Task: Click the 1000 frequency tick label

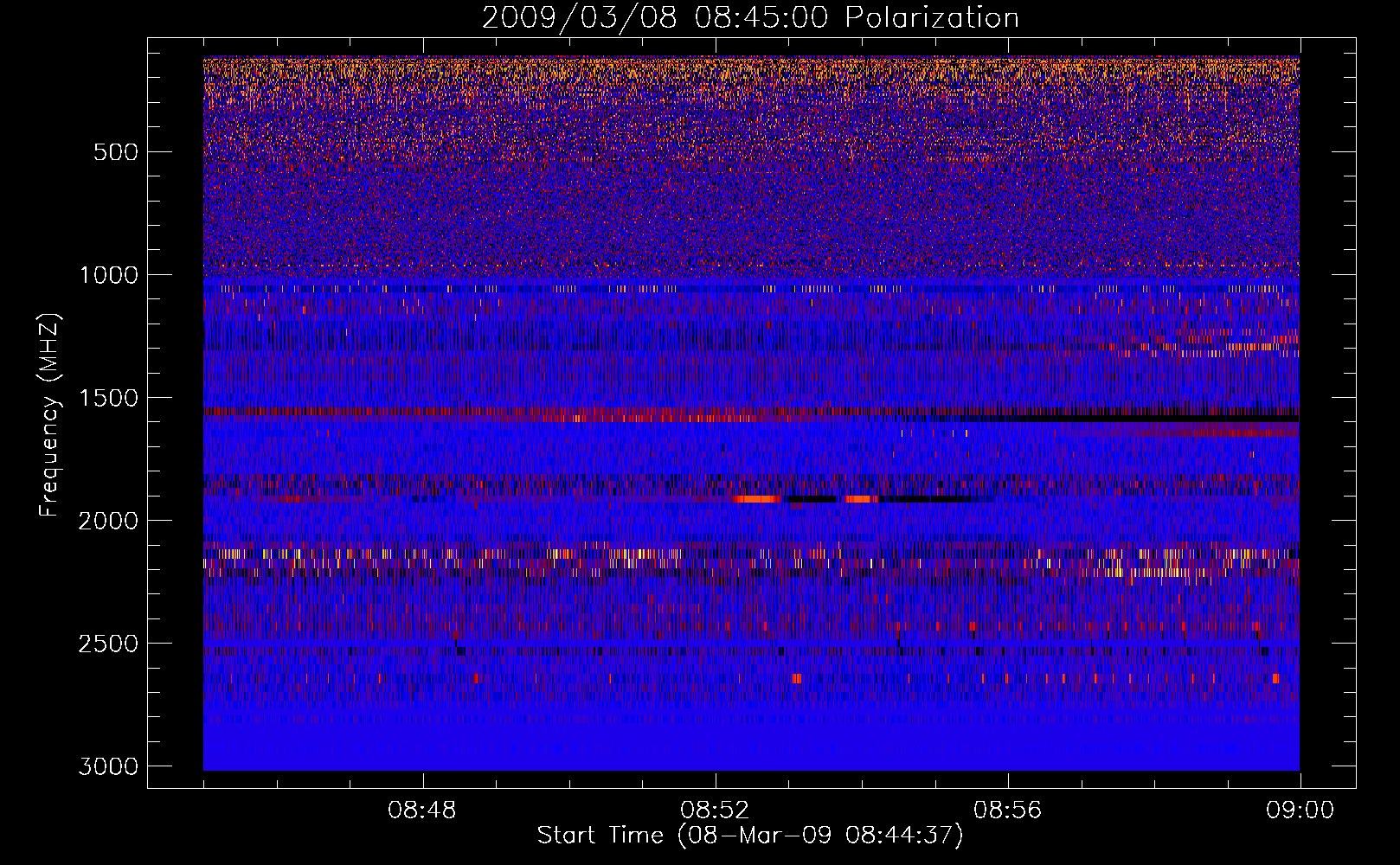Action: (108, 275)
